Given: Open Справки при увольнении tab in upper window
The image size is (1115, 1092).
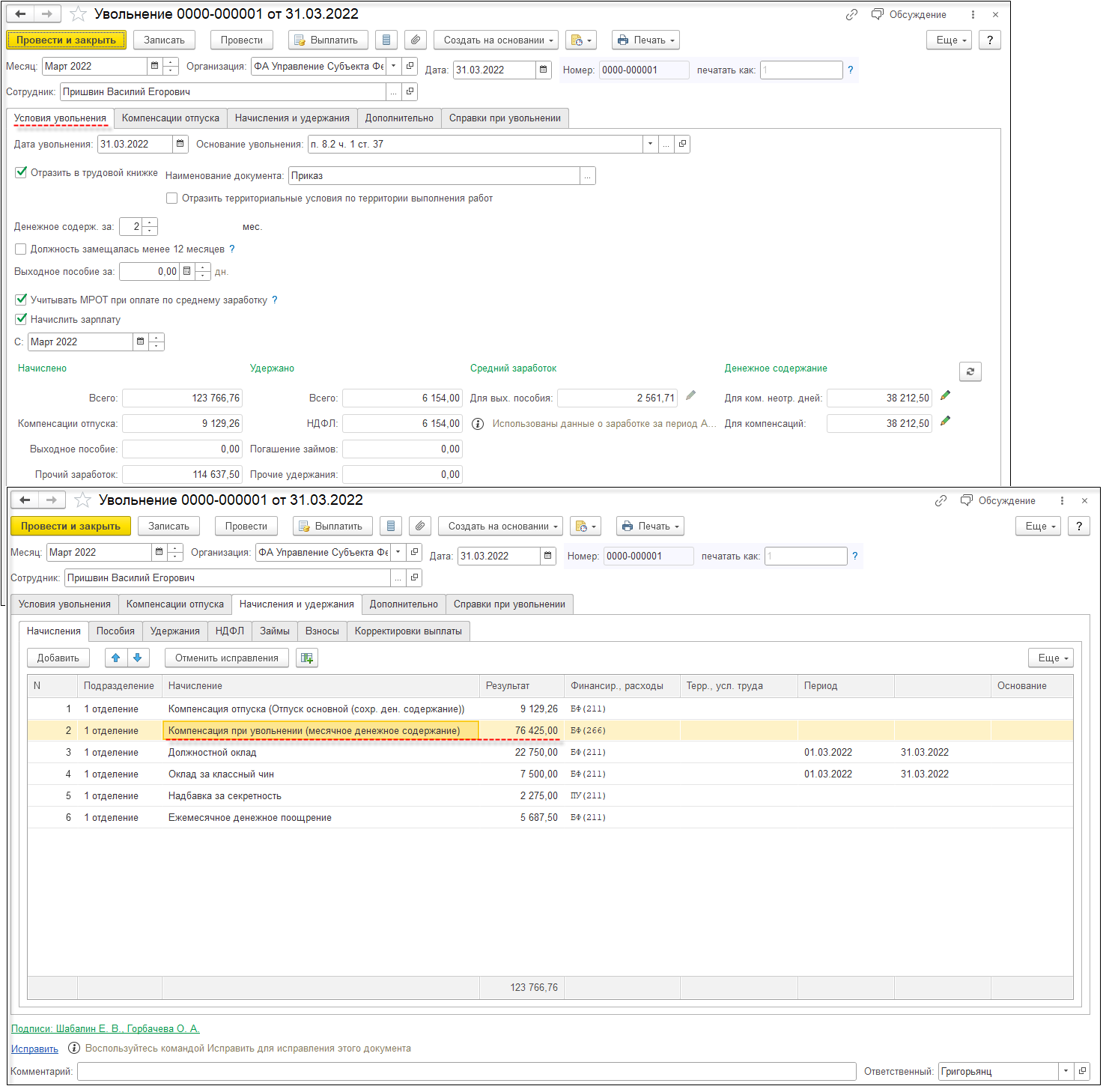Looking at the screenshot, I should 505,118.
